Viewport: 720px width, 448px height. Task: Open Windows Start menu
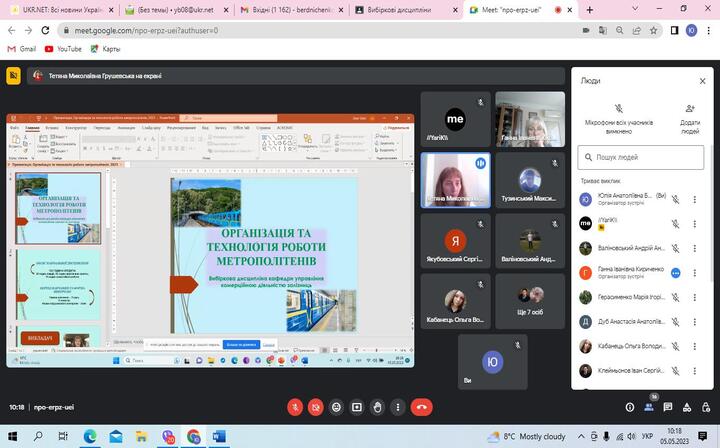[x=12, y=436]
